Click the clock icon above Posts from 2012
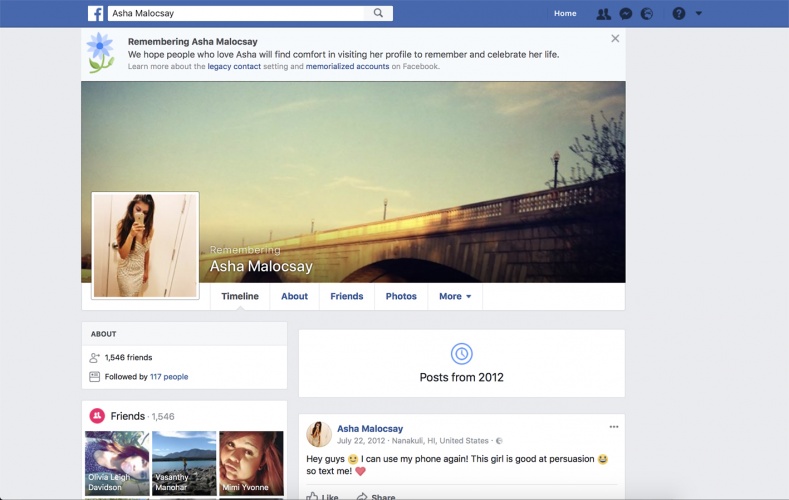Screen dimensions: 789x500 coord(461,354)
